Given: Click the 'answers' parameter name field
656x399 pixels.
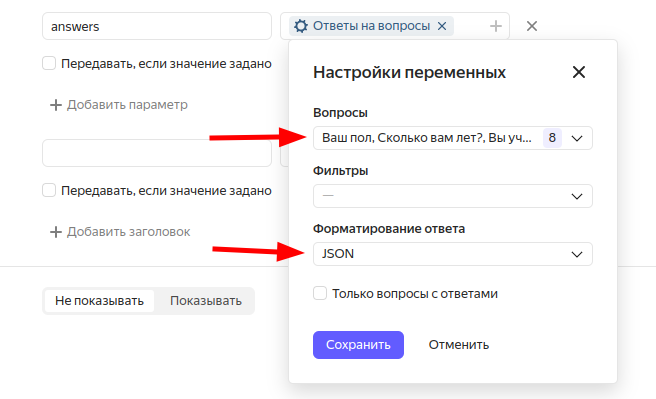Looking at the screenshot, I should tap(157, 26).
